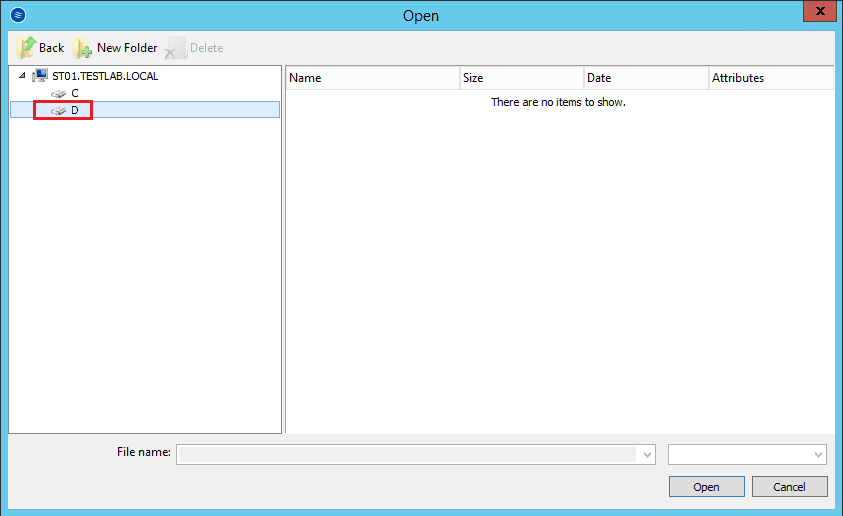Select drive C in the tree
The height and width of the screenshot is (516, 843).
tap(75, 94)
